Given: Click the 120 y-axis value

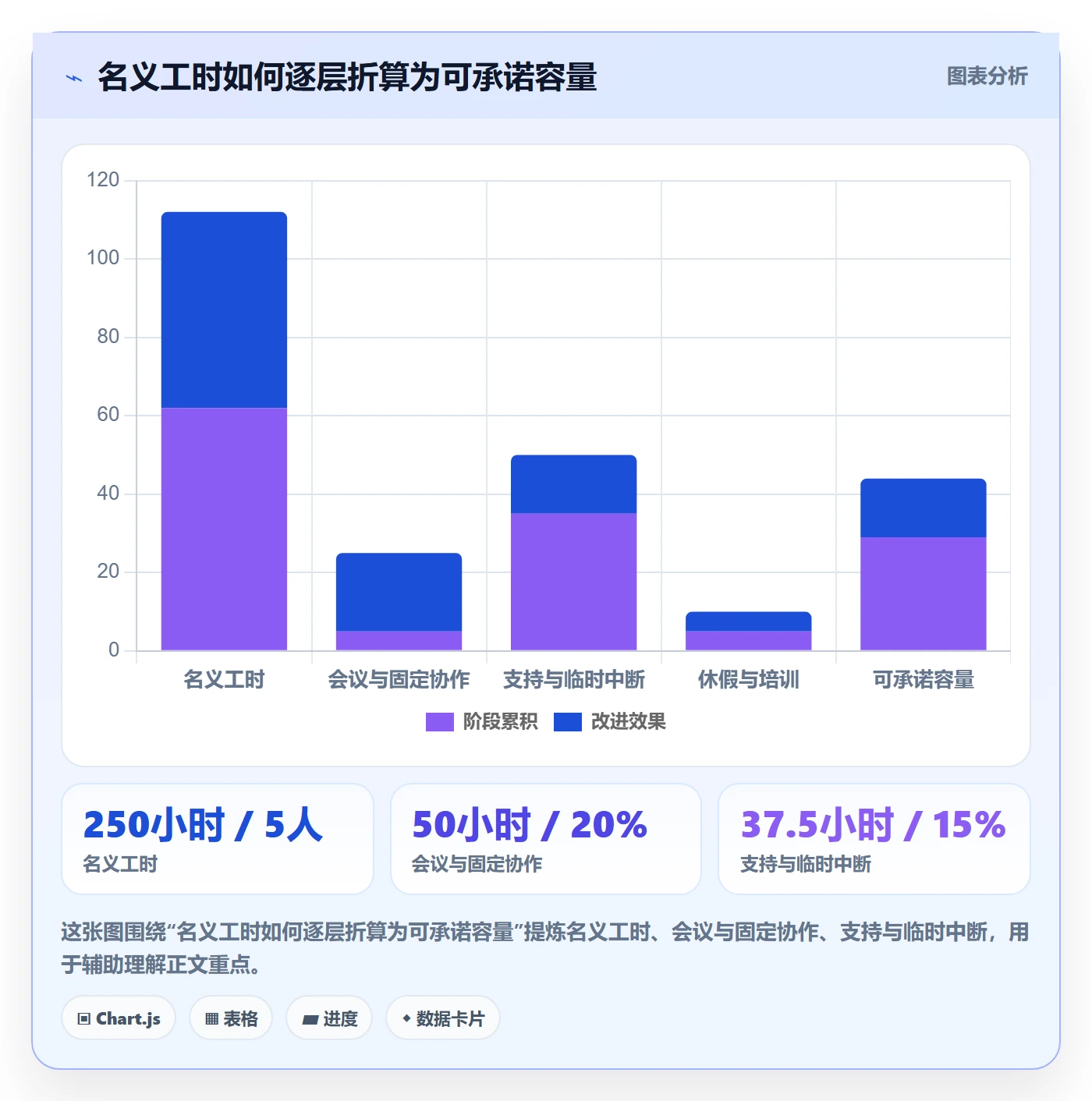Looking at the screenshot, I should [x=103, y=180].
